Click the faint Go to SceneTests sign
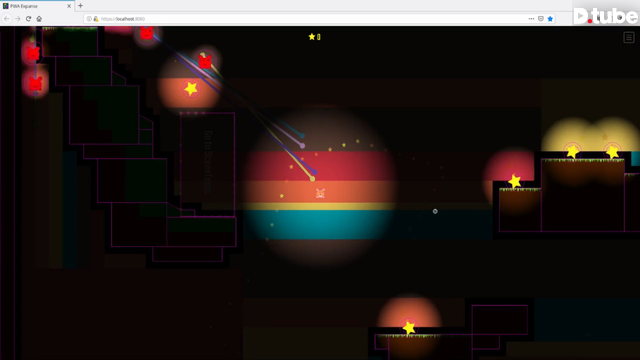Image resolution: width=640 pixels, height=360 pixels. [x=208, y=162]
